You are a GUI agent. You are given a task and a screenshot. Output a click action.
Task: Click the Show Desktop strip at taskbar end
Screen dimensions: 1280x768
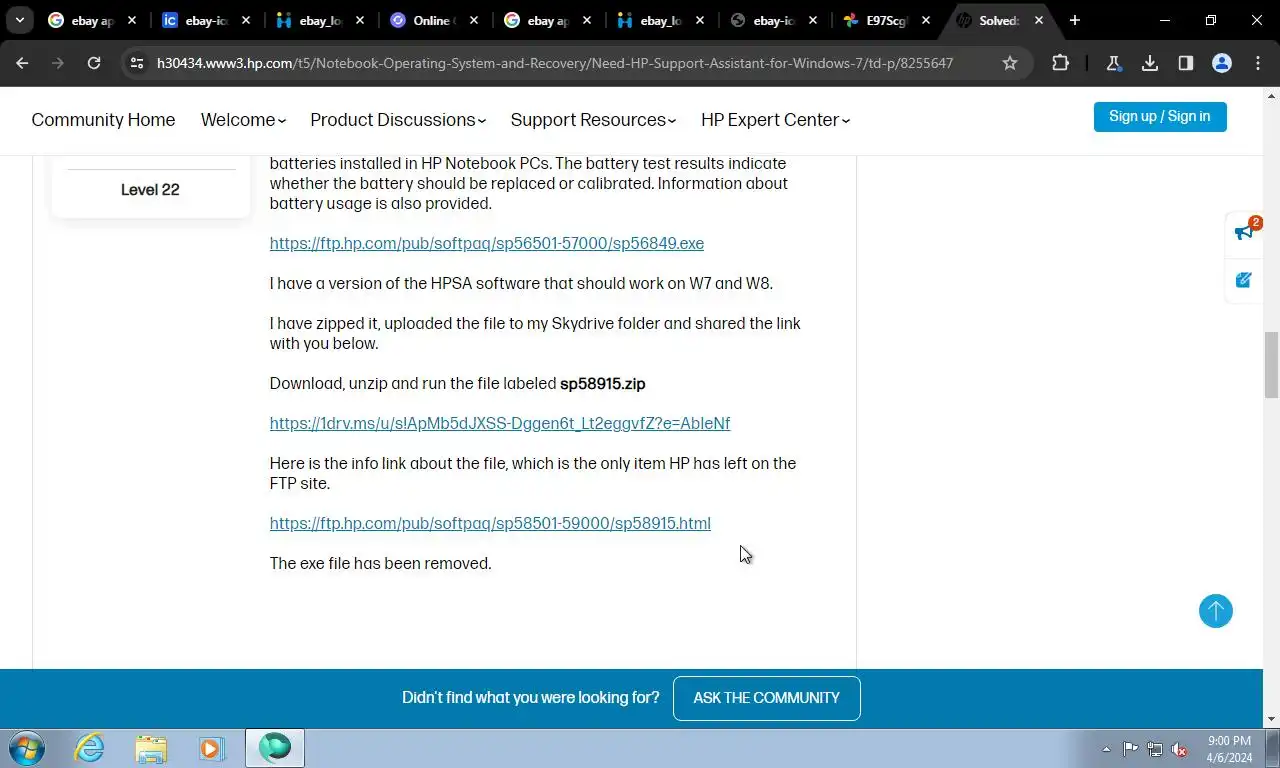click(x=1273, y=748)
